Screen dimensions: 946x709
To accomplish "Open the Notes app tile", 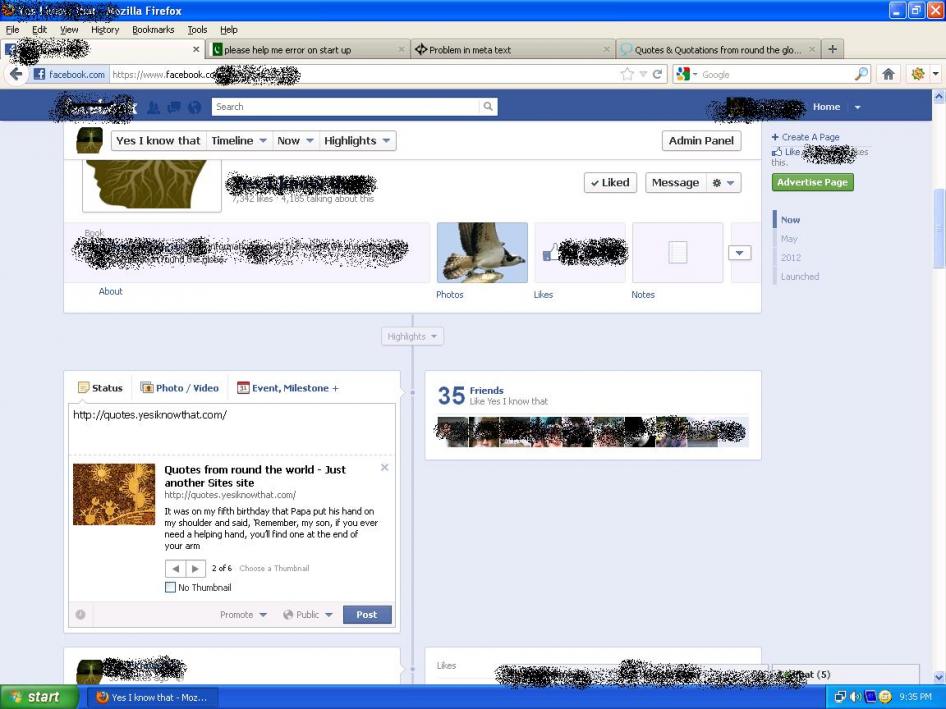I will [x=678, y=252].
